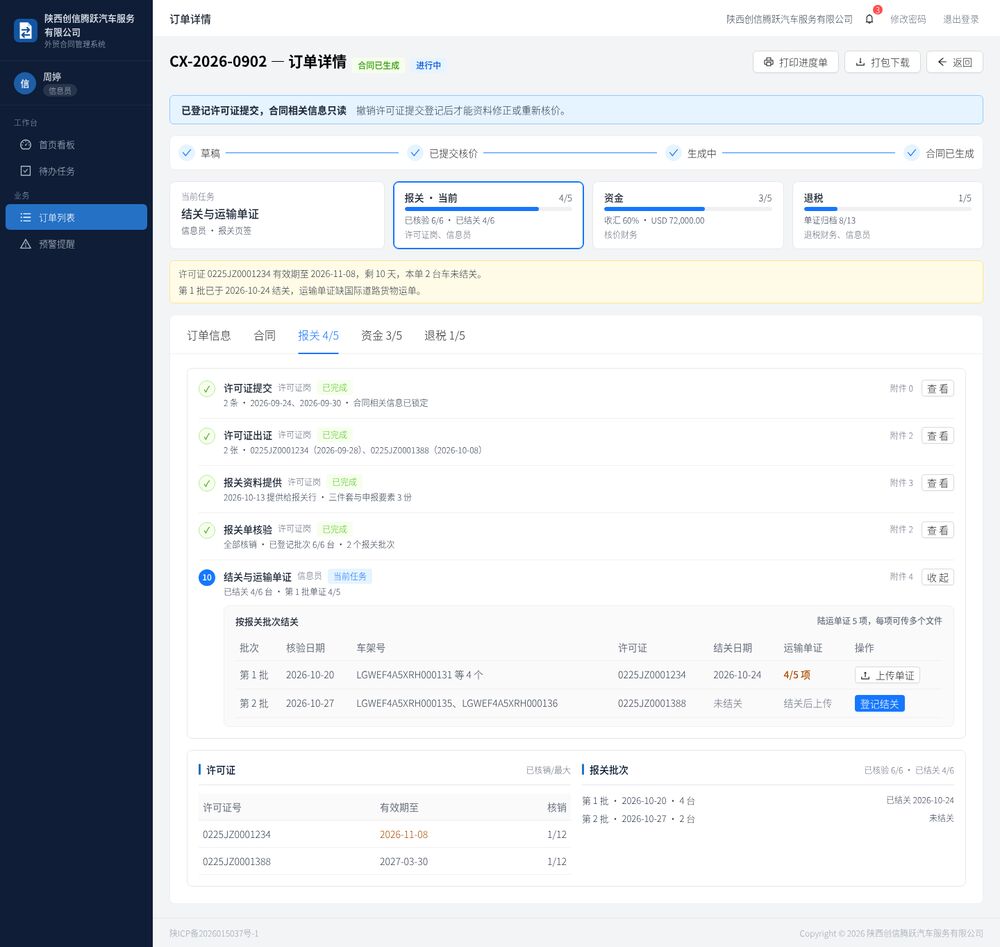Click the 草稿 step check icon

(186, 153)
